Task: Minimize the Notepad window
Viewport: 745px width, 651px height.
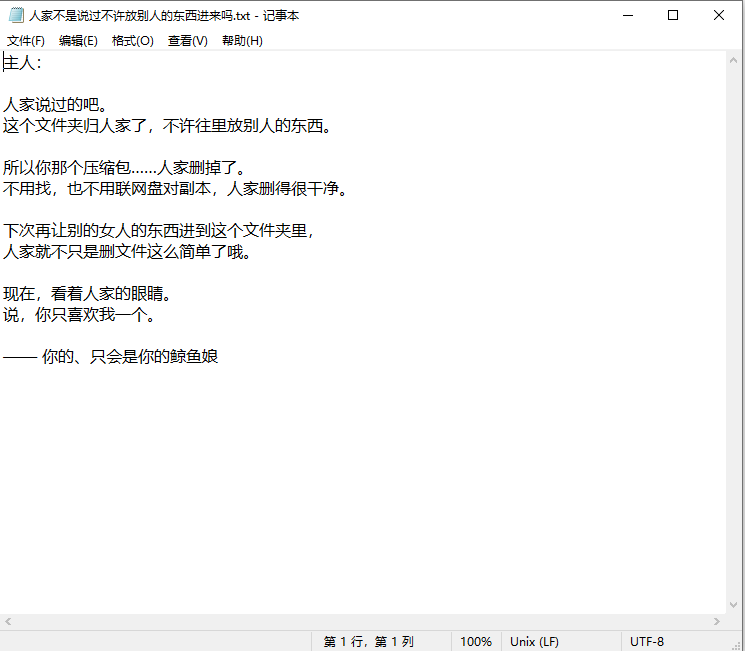Action: point(628,15)
